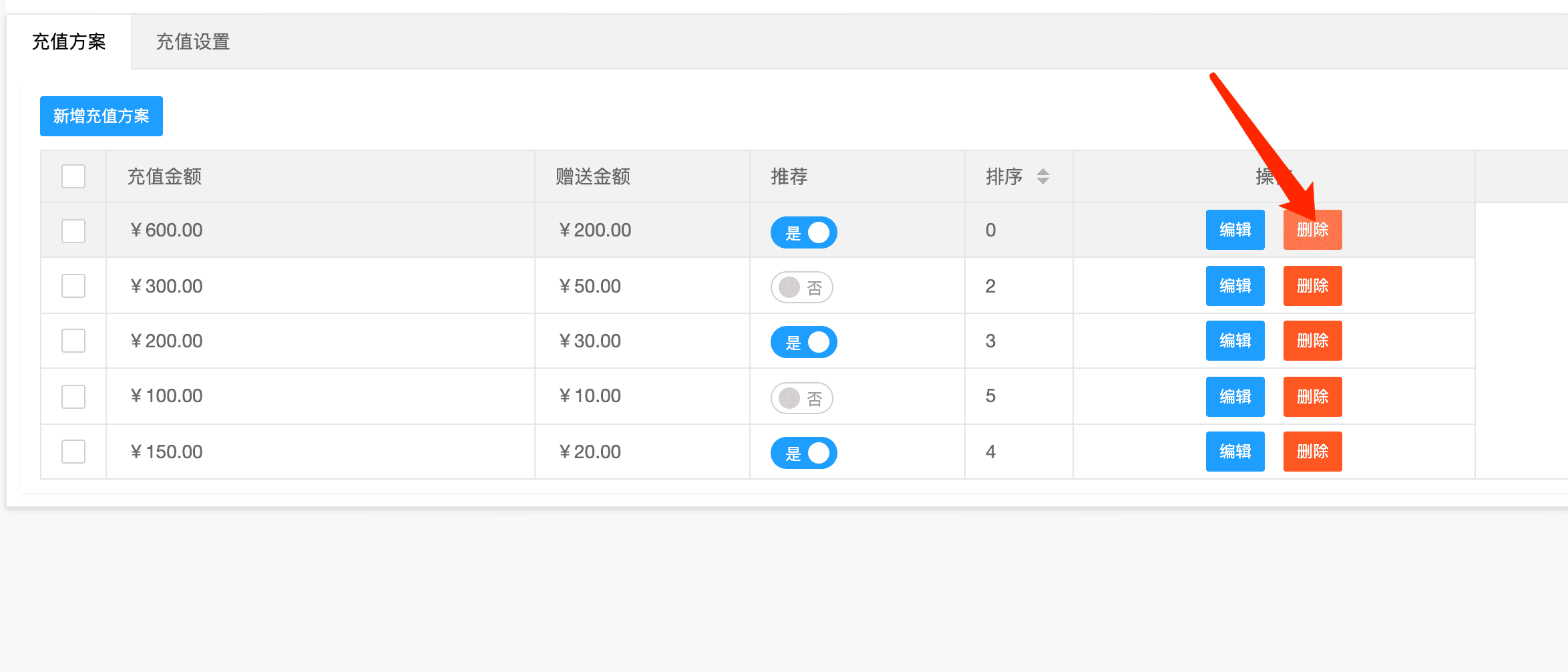Switch to the 充值设置 tab

(x=193, y=42)
